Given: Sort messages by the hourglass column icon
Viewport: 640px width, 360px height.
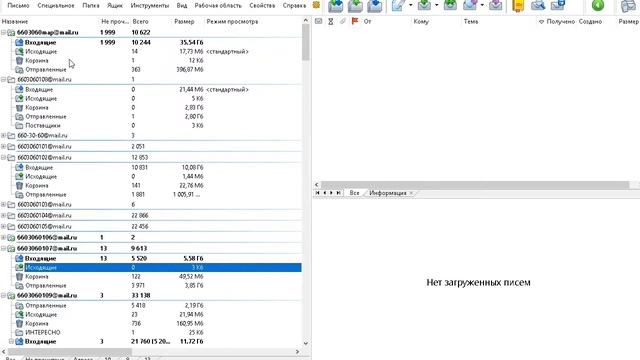Looking at the screenshot, I should [331, 21].
